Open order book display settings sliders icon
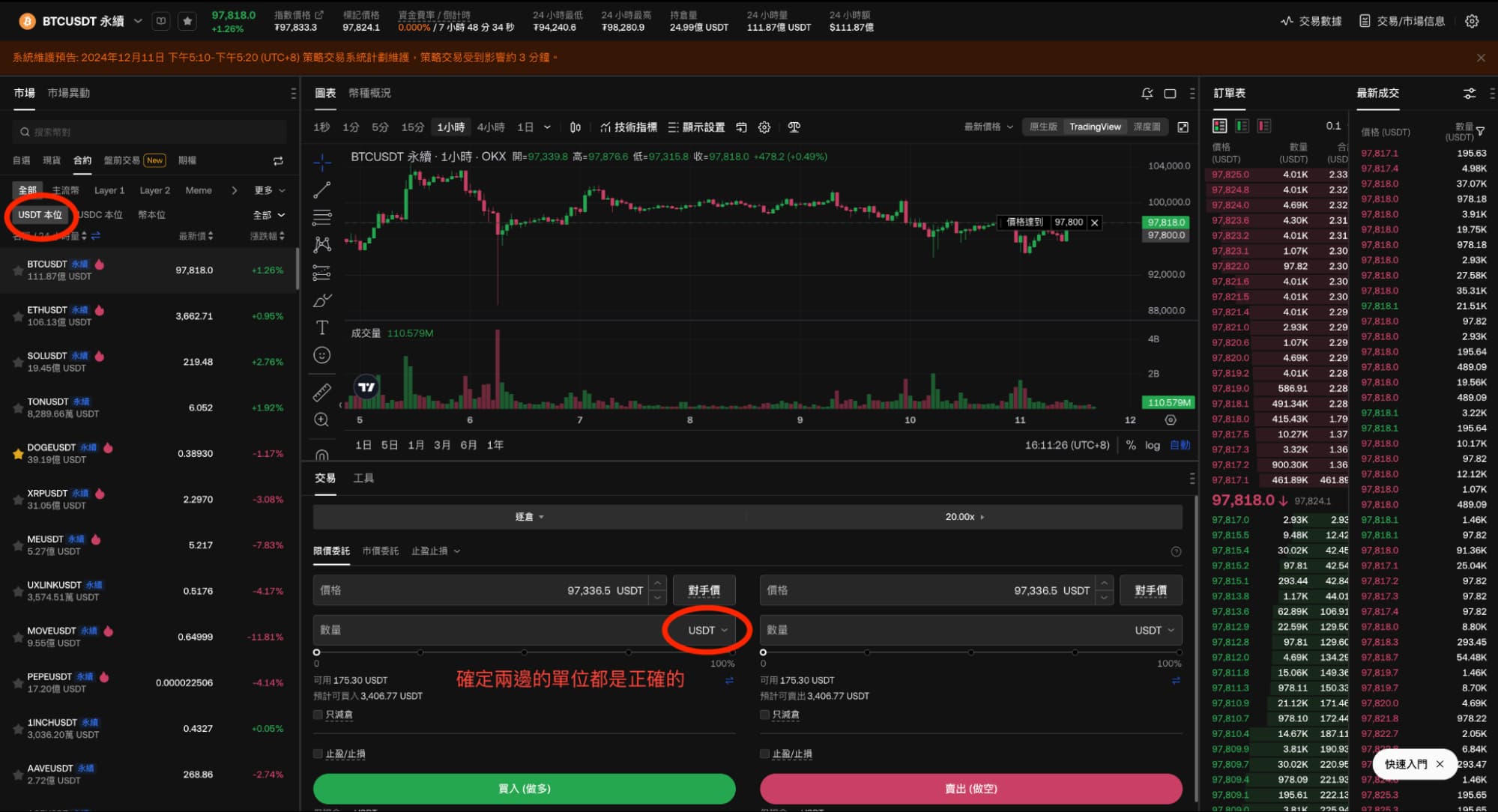This screenshot has width=1498, height=812. tap(1470, 94)
